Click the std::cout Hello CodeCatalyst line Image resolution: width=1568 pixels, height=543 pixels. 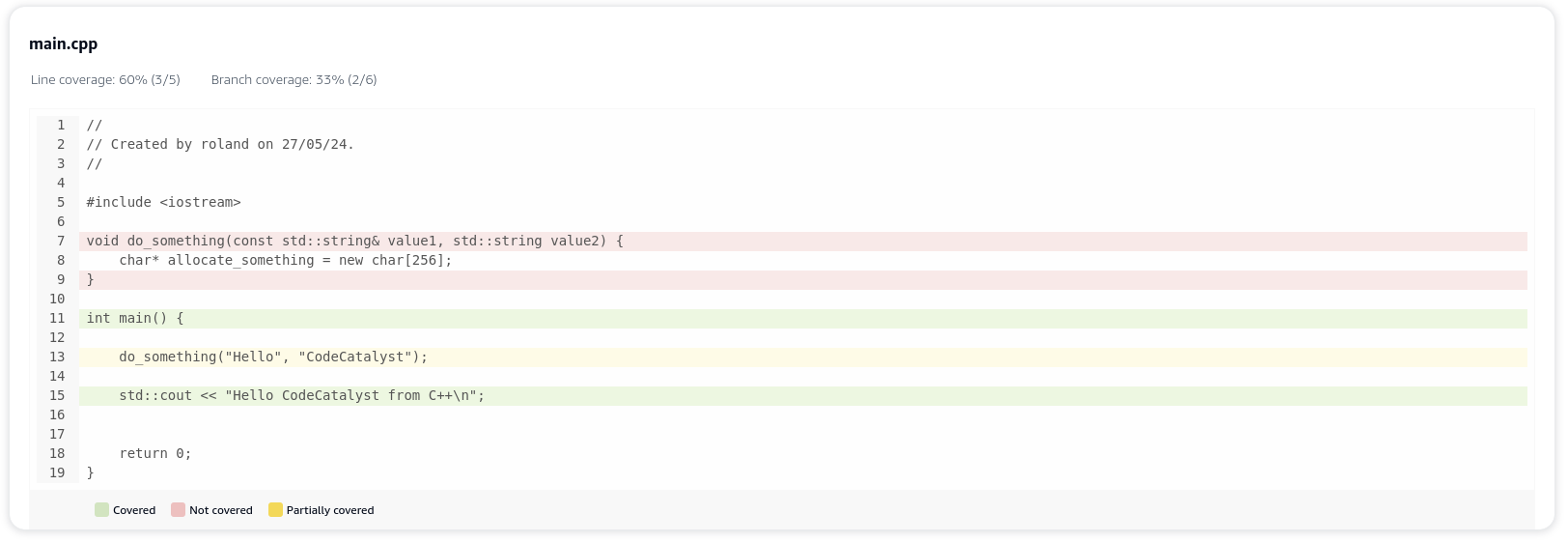(x=301, y=396)
